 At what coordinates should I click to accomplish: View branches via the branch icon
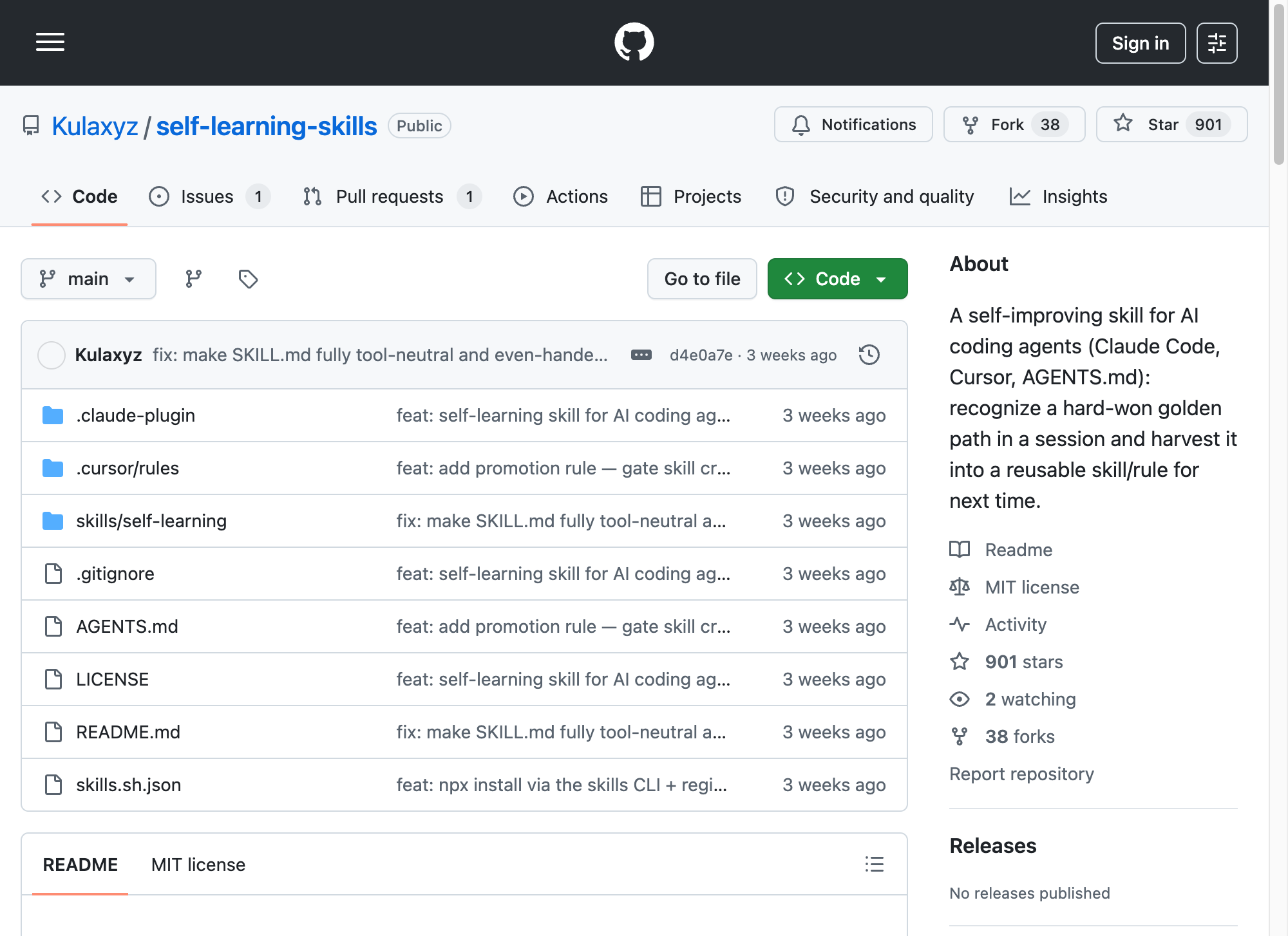coord(193,279)
